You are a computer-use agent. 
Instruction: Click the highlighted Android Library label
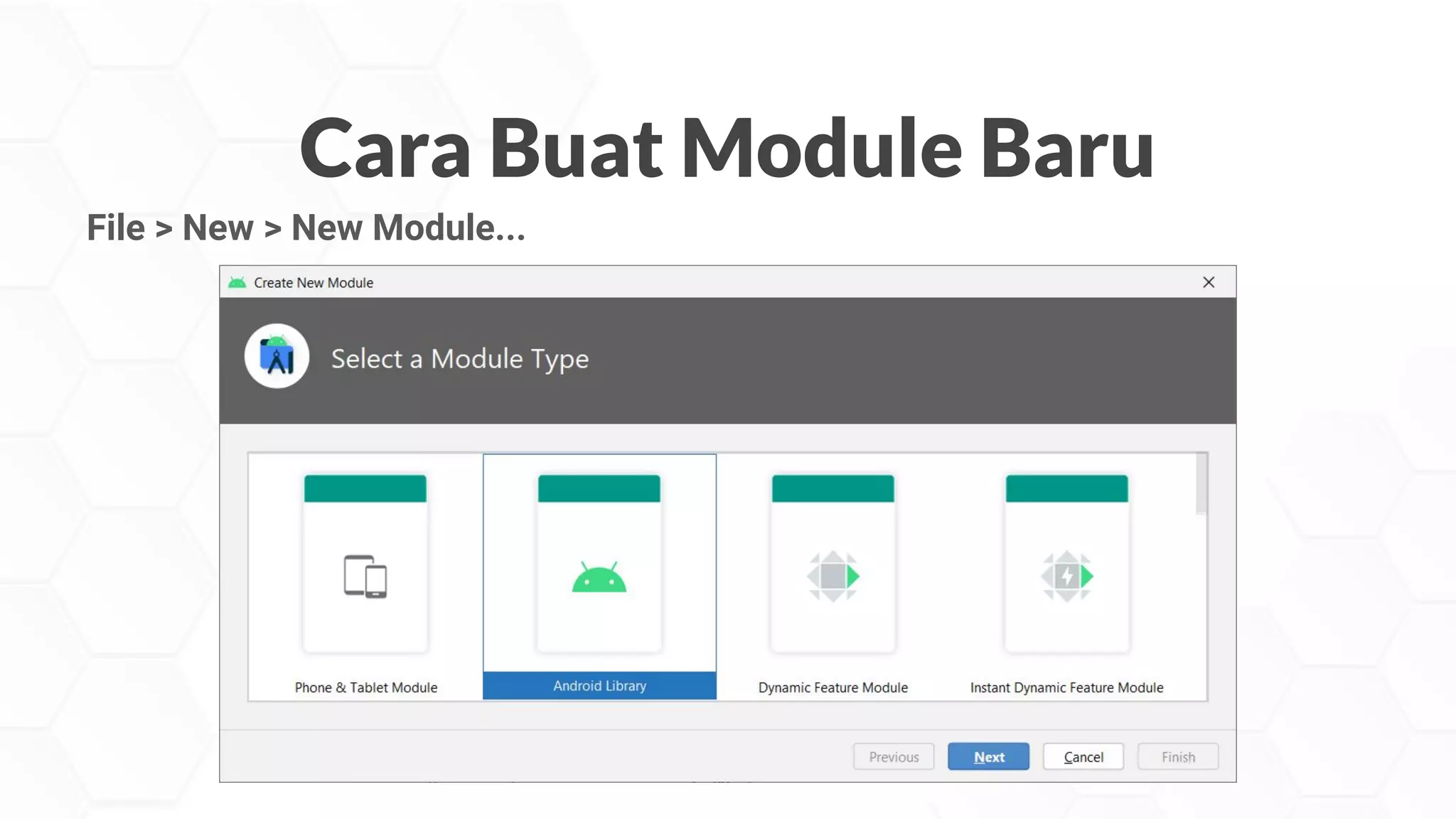[599, 685]
